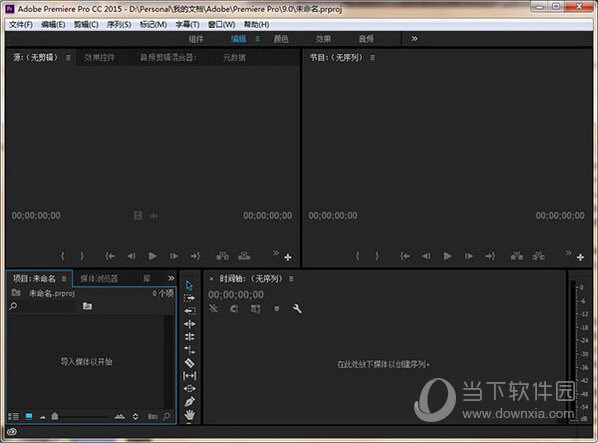Toggle linked selection in timeline

pos(256,308)
